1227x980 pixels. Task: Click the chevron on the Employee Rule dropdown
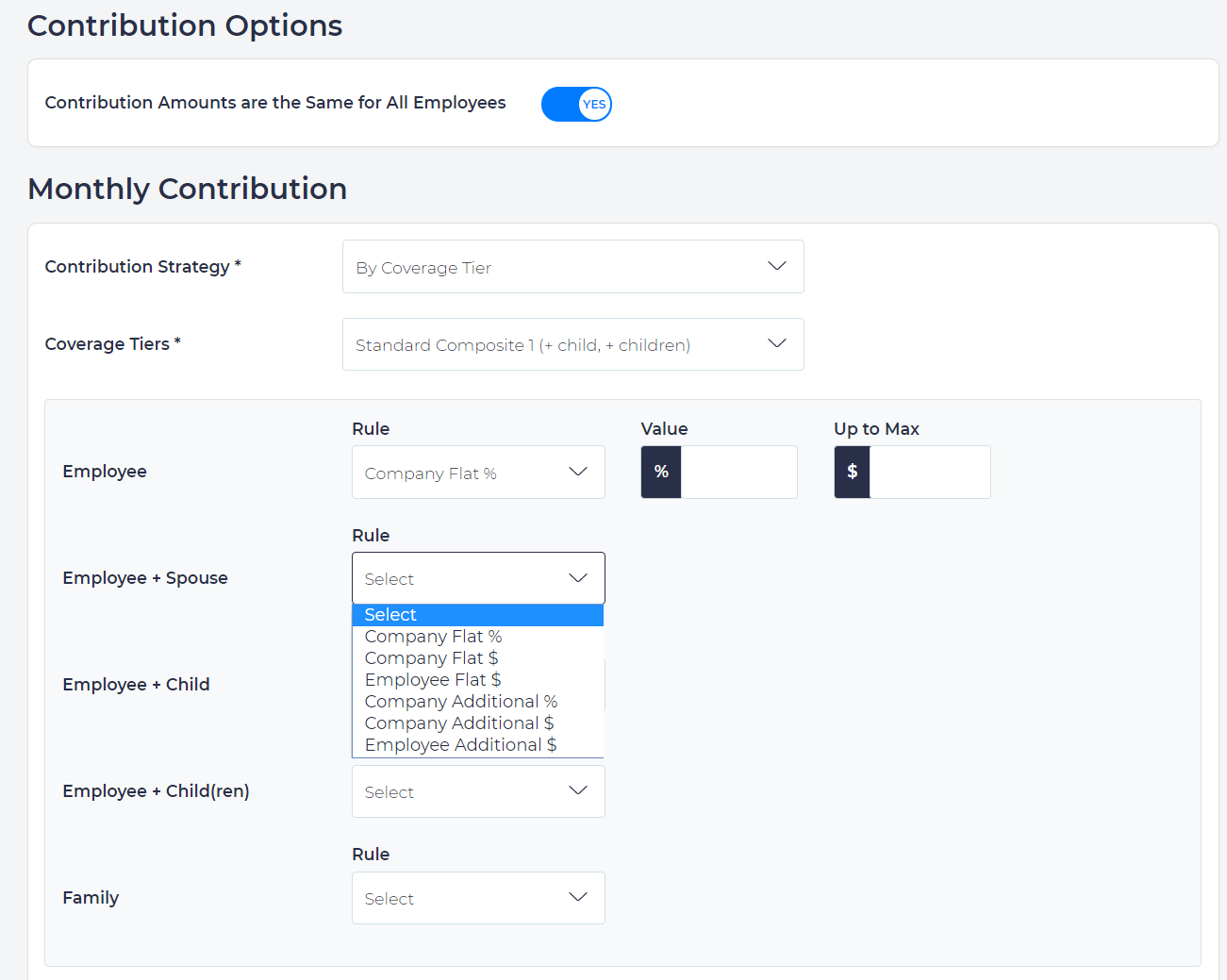578,472
